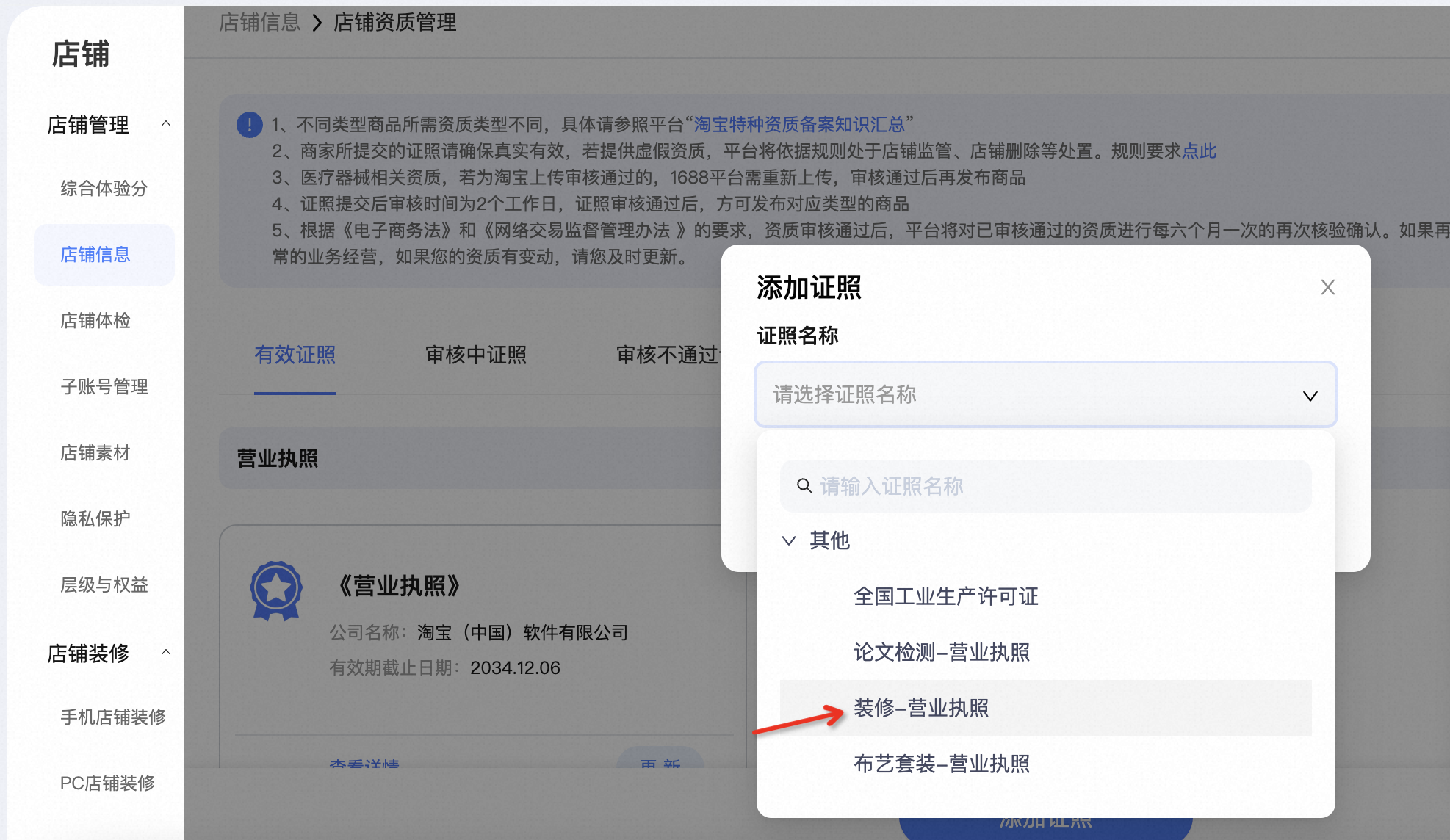Open 子账号管理 in the sidebar
Viewport: 1450px width, 840px height.
click(104, 387)
